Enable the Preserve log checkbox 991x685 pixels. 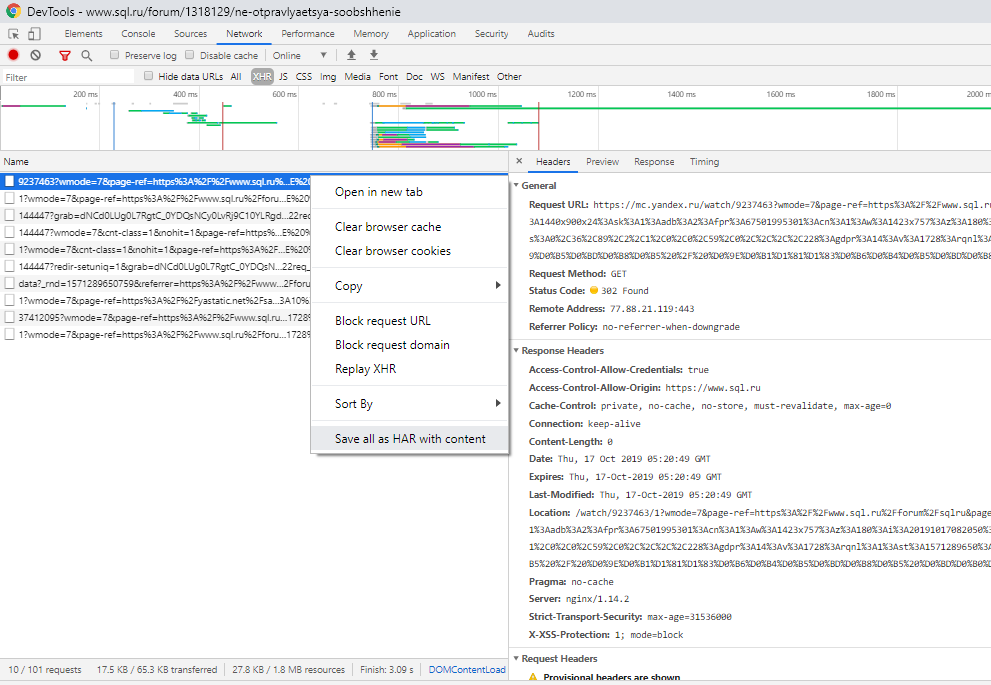[115, 56]
